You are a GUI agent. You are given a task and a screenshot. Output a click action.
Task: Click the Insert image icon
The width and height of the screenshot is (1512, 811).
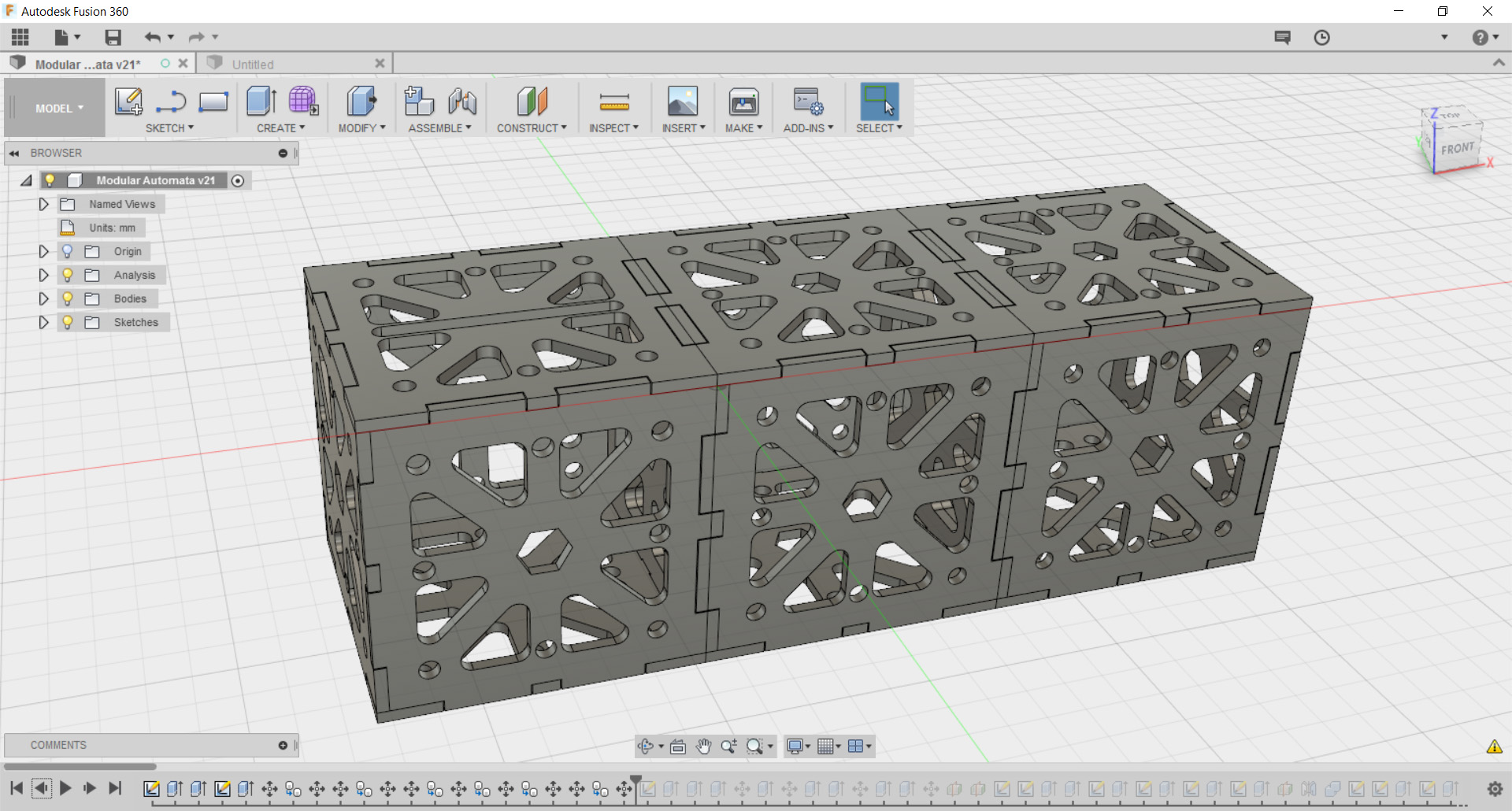682,102
